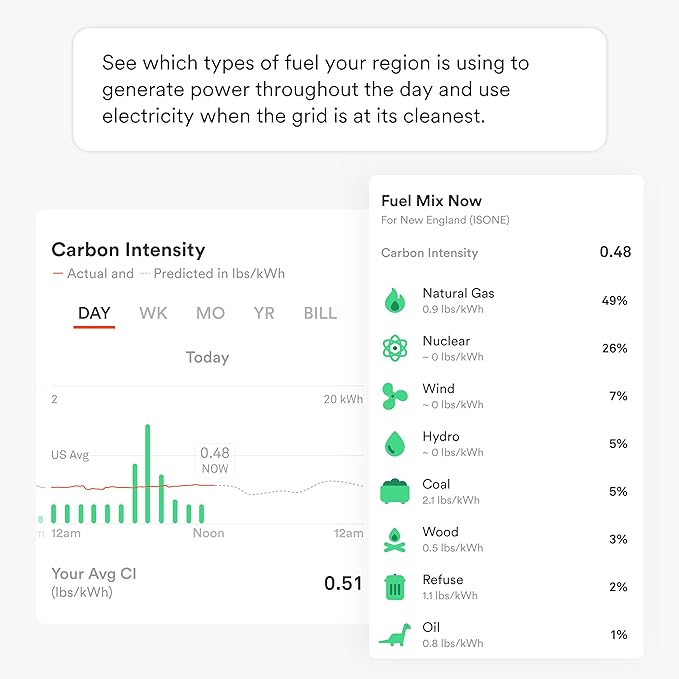Click the Natural Gas flame icon

pos(394,301)
